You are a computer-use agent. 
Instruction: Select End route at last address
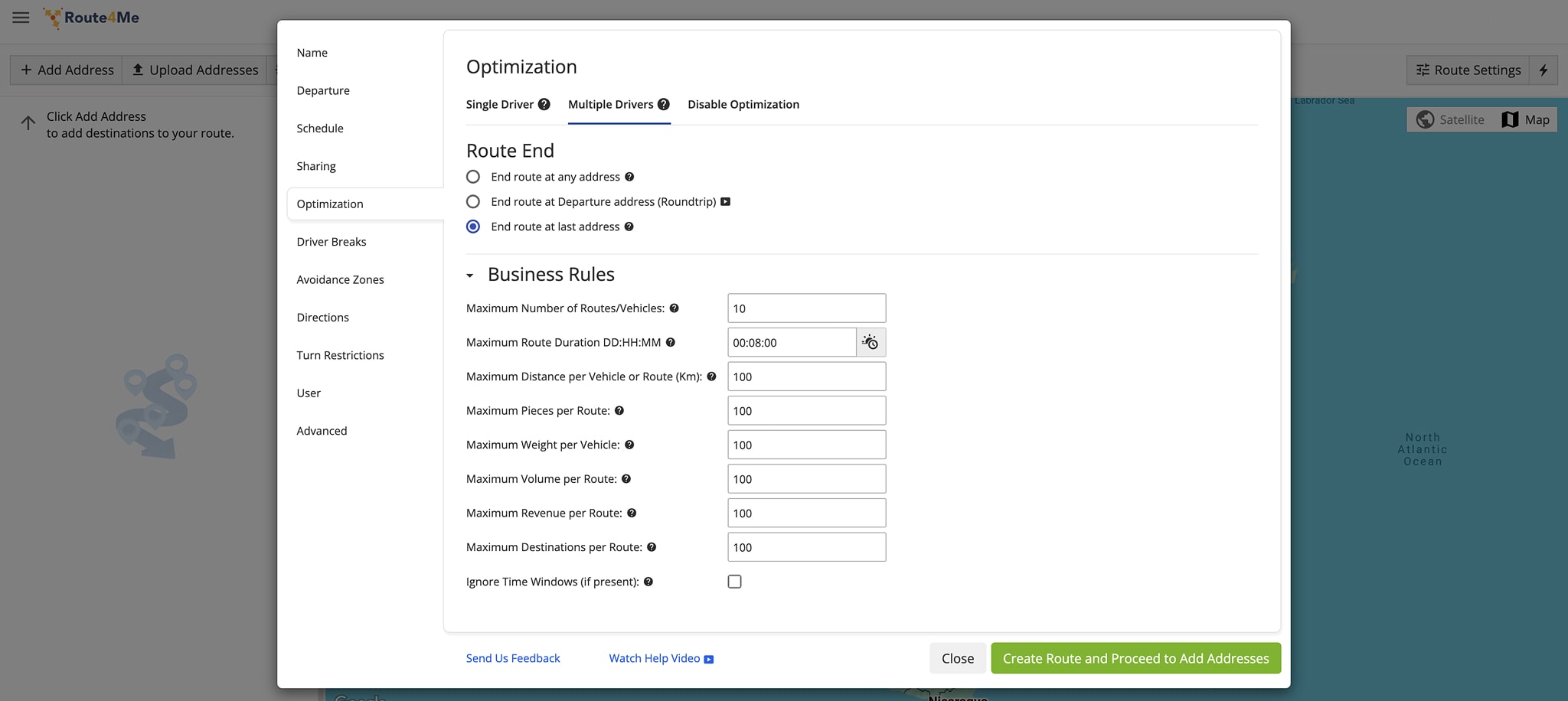pyautogui.click(x=473, y=227)
